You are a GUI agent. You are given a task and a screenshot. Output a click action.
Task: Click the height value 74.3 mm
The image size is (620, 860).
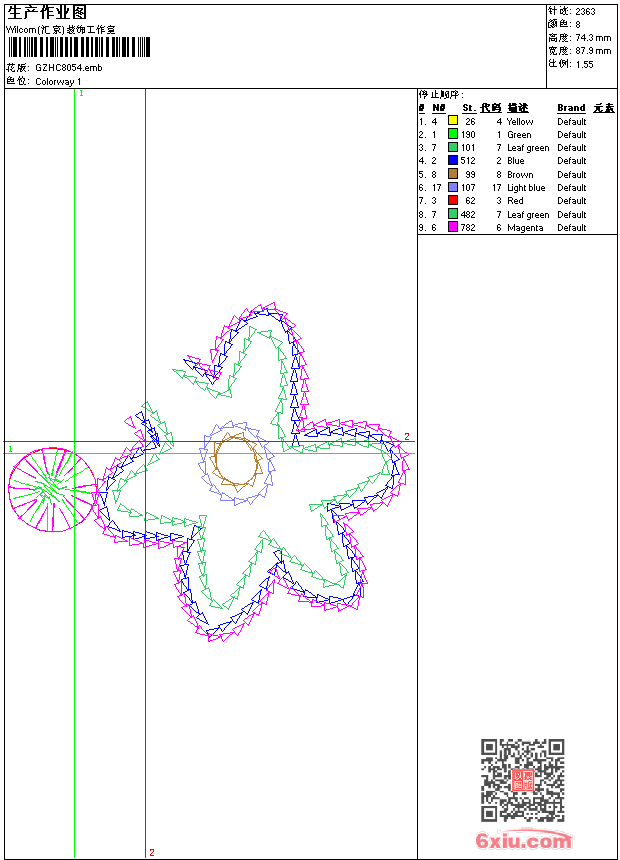593,38
